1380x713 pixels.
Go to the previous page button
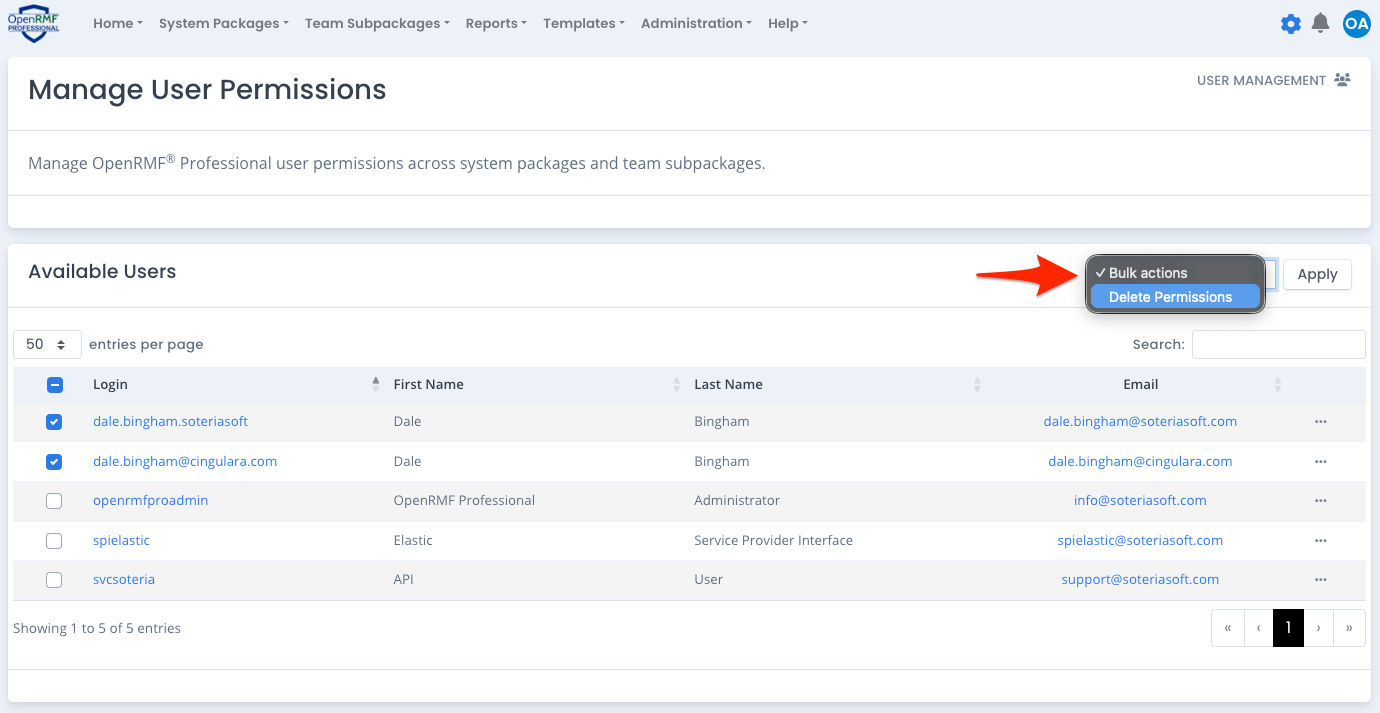[x=1259, y=628]
